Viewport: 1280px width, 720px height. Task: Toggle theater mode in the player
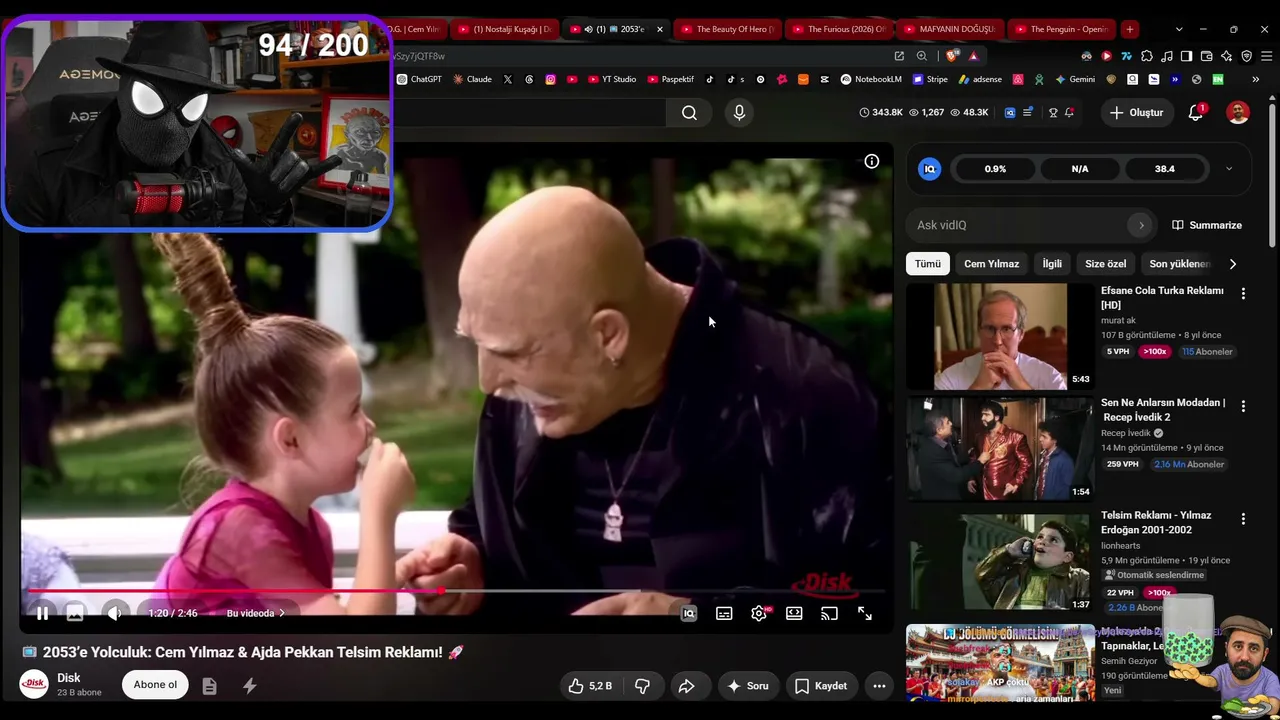click(x=794, y=614)
